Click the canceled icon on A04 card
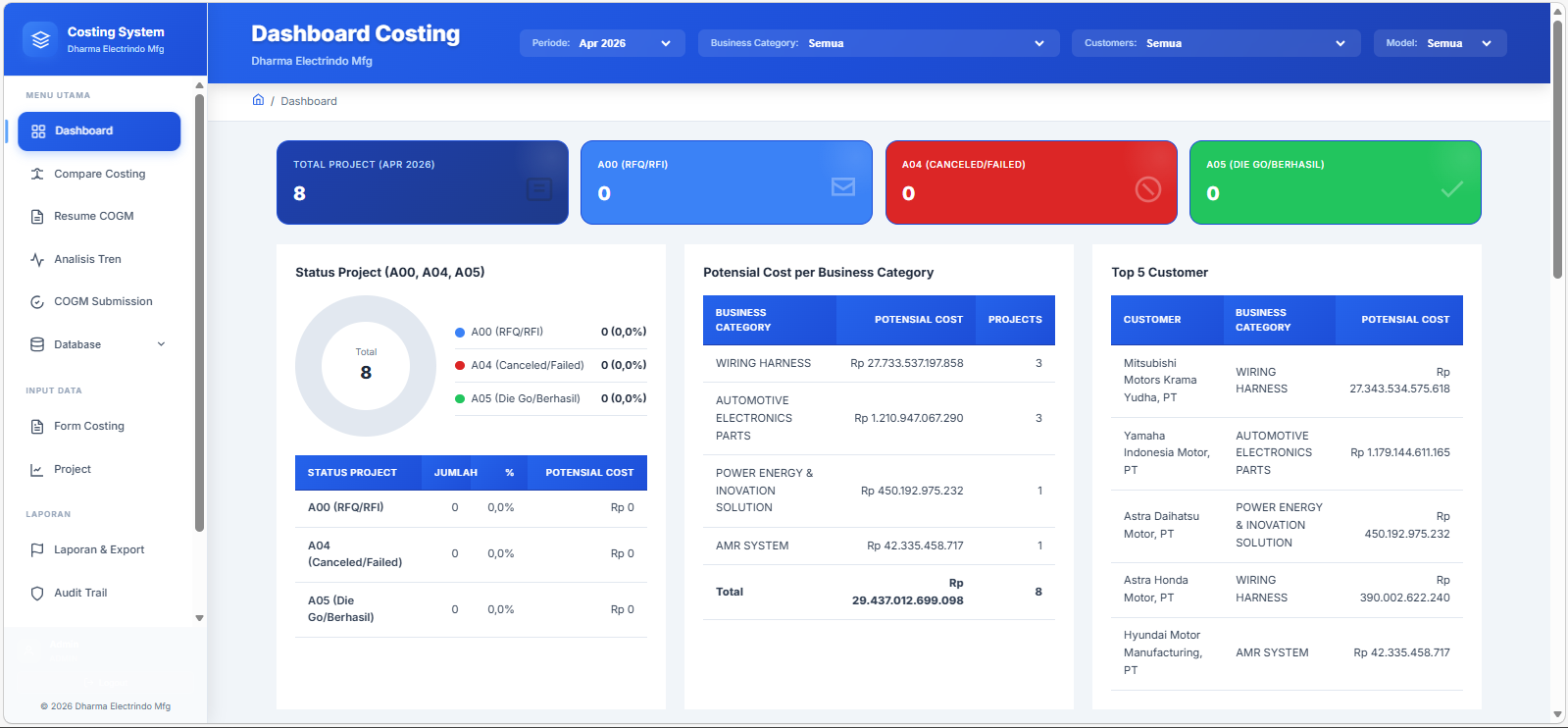 pos(1148,189)
